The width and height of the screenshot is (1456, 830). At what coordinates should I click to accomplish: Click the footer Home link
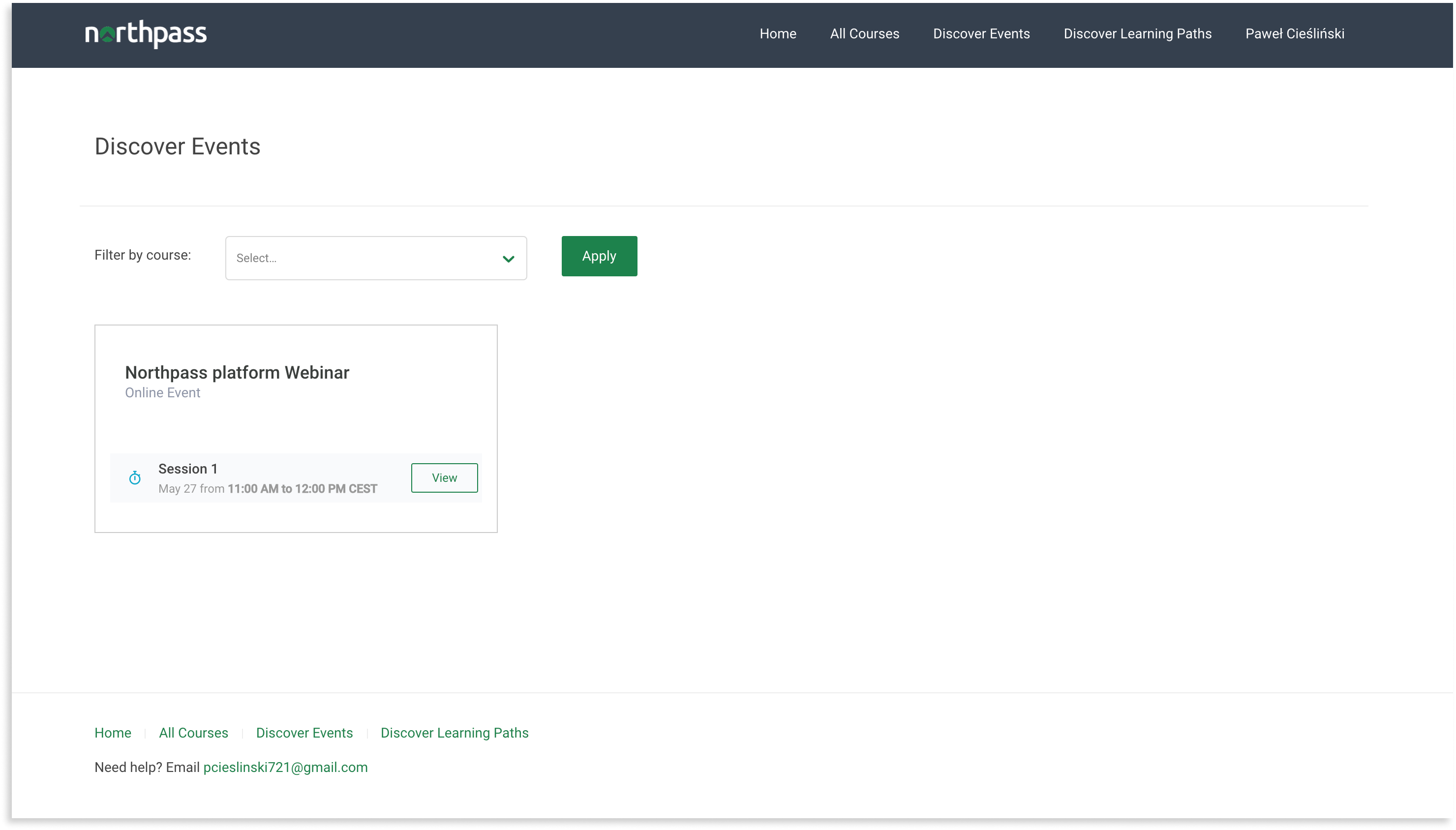click(x=113, y=733)
